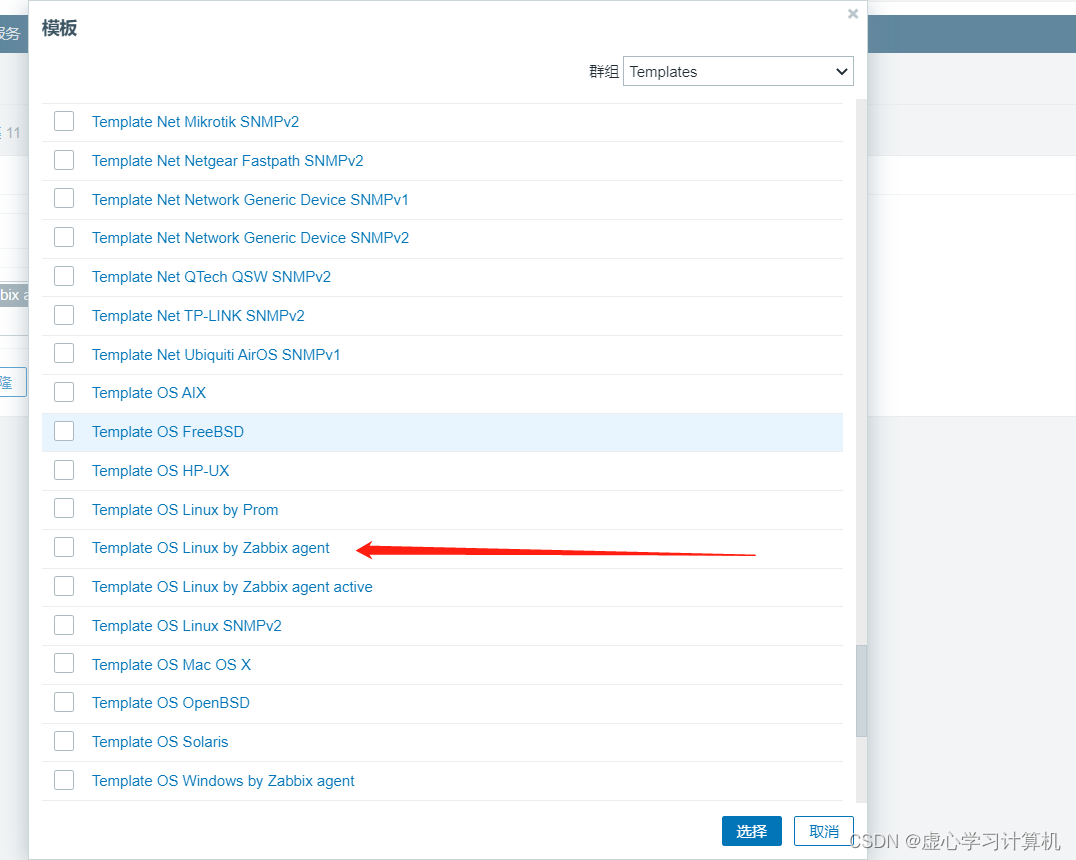1076x860 pixels.
Task: Pick the Template OS OpenBSD link
Action: (x=171, y=703)
